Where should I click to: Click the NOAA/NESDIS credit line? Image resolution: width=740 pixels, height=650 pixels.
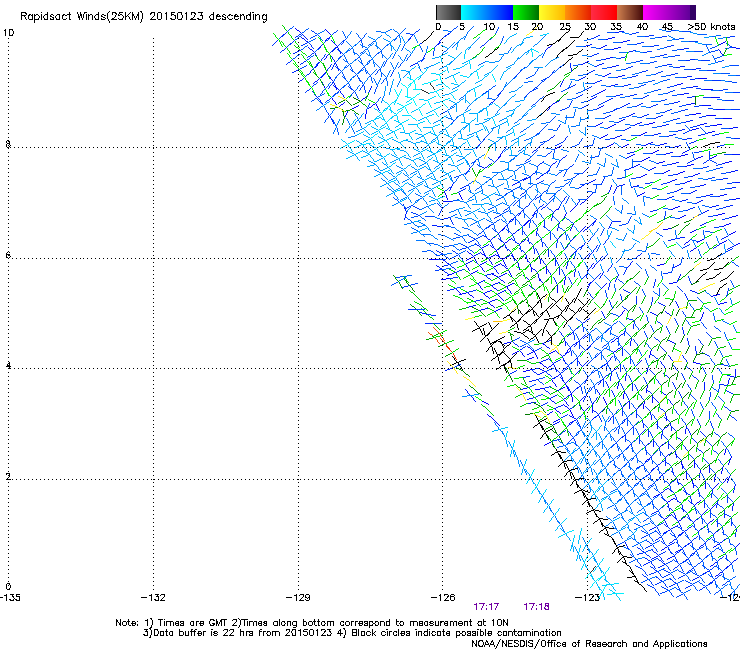click(589, 644)
